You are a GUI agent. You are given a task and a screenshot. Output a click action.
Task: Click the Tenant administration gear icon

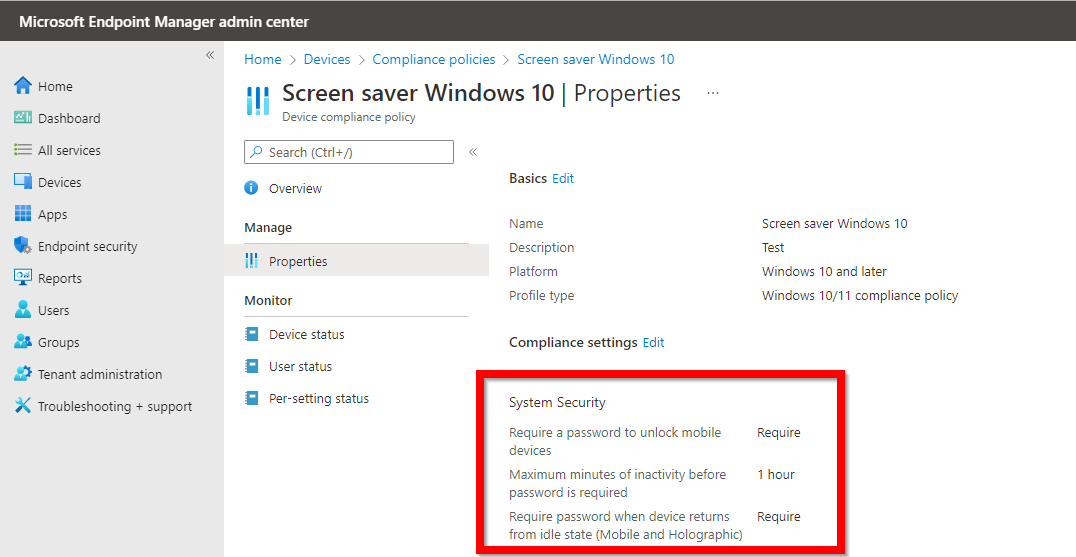pyautogui.click(x=23, y=374)
